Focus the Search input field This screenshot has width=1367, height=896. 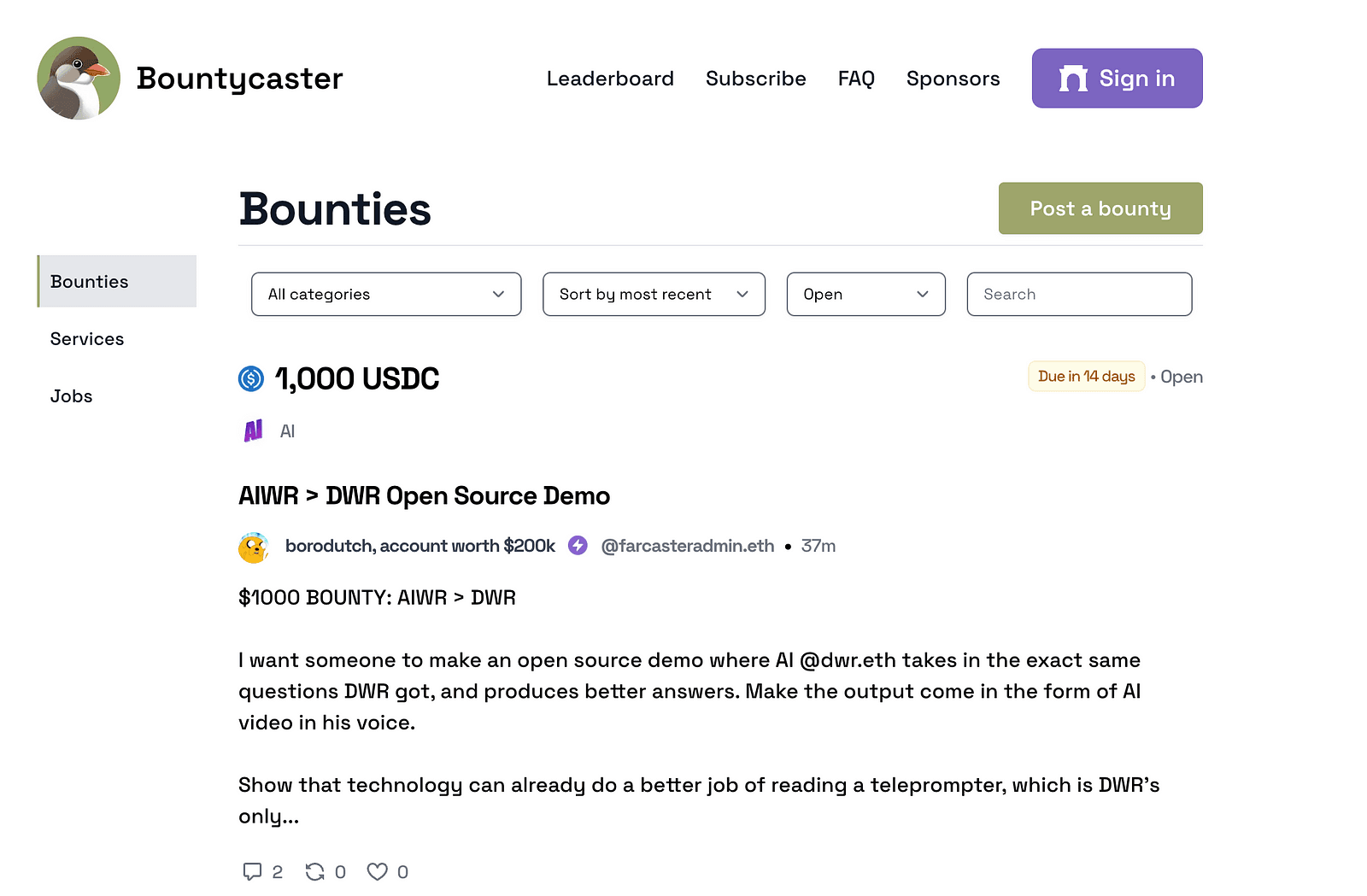click(x=1079, y=294)
